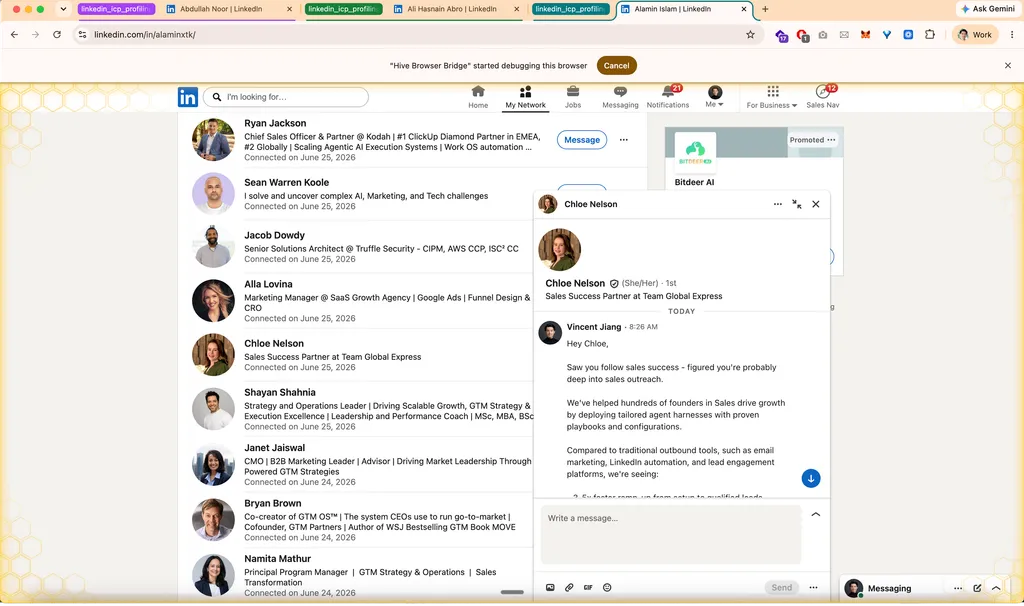
Task: Click the LinkedIn logo icon
Action: pos(187,97)
